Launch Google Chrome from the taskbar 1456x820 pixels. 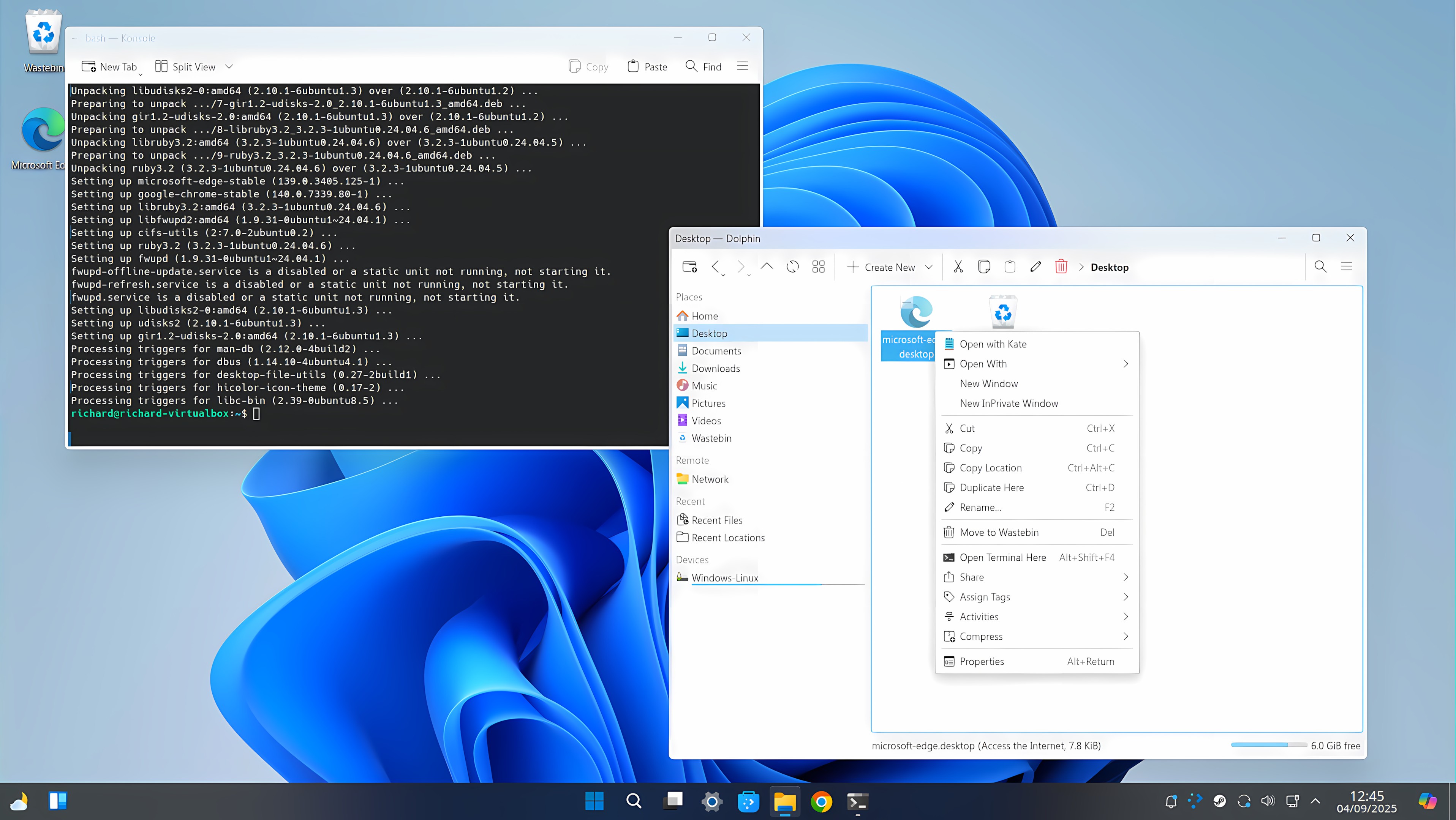(821, 801)
